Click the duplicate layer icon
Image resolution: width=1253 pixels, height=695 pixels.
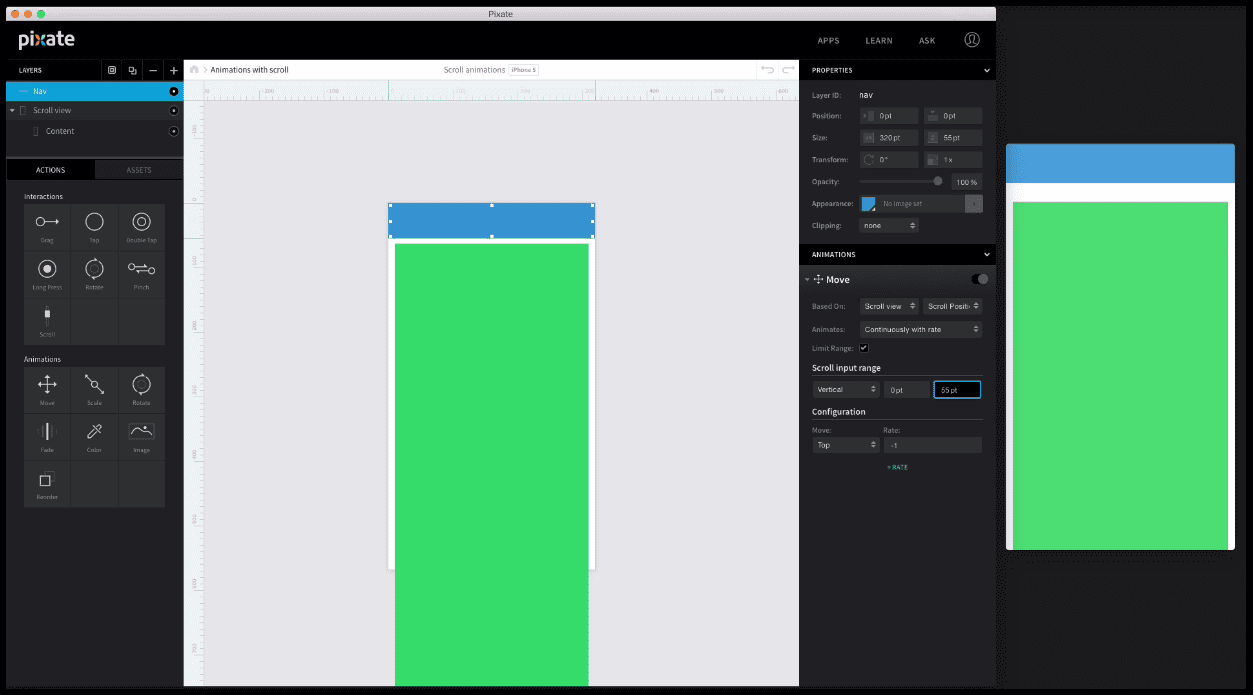132,71
